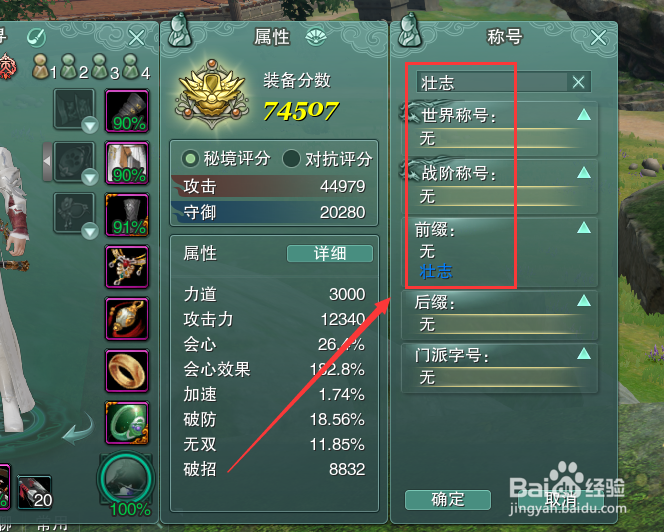Select the green jade ring slot
The image size is (664, 532).
127,423
